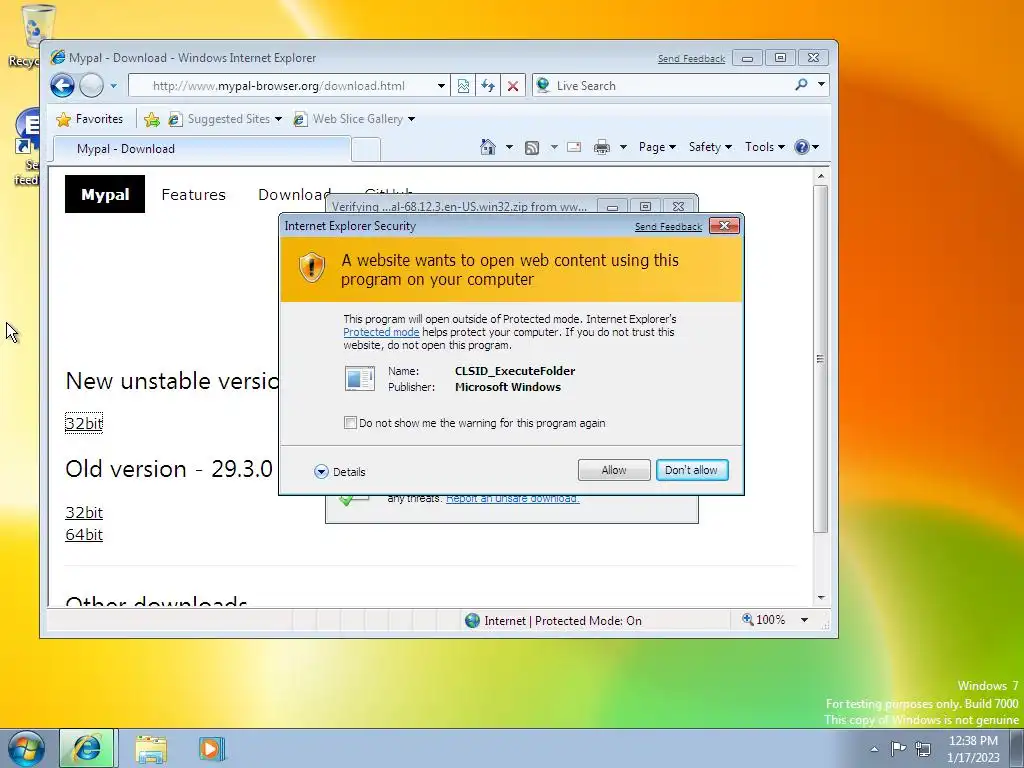Open the Suggested Sites dropdown
The height and width of the screenshot is (768, 1024).
(225, 119)
